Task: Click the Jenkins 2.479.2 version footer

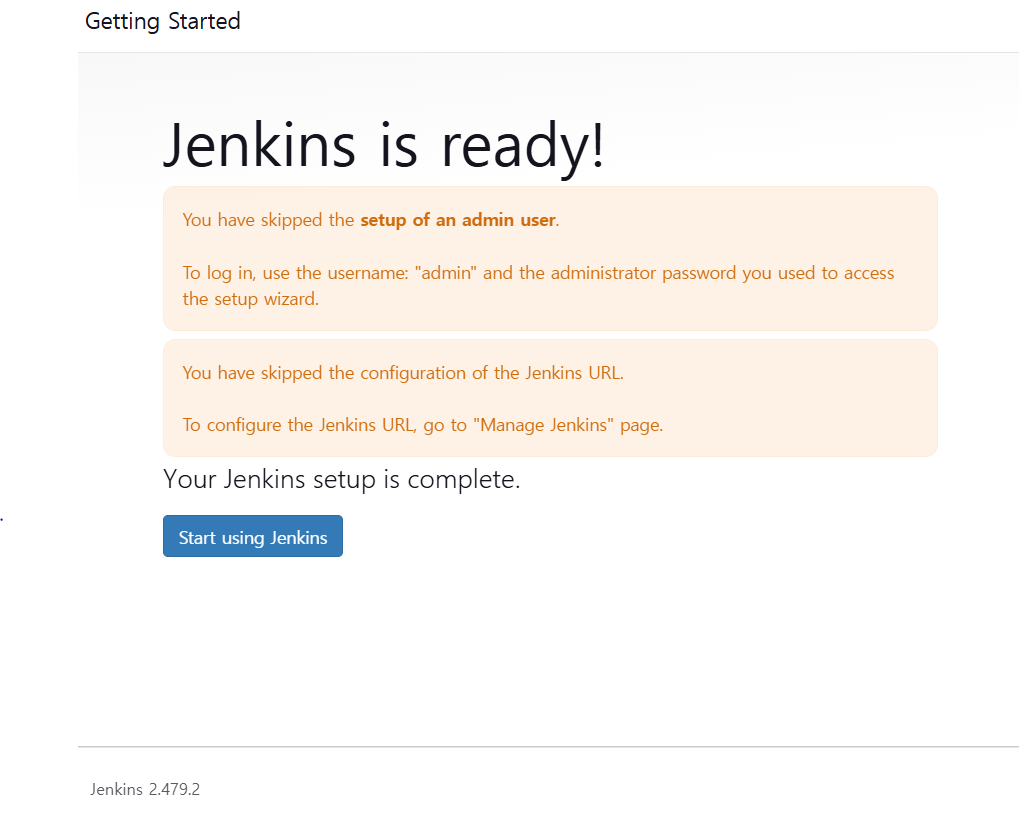Action: coord(145,789)
